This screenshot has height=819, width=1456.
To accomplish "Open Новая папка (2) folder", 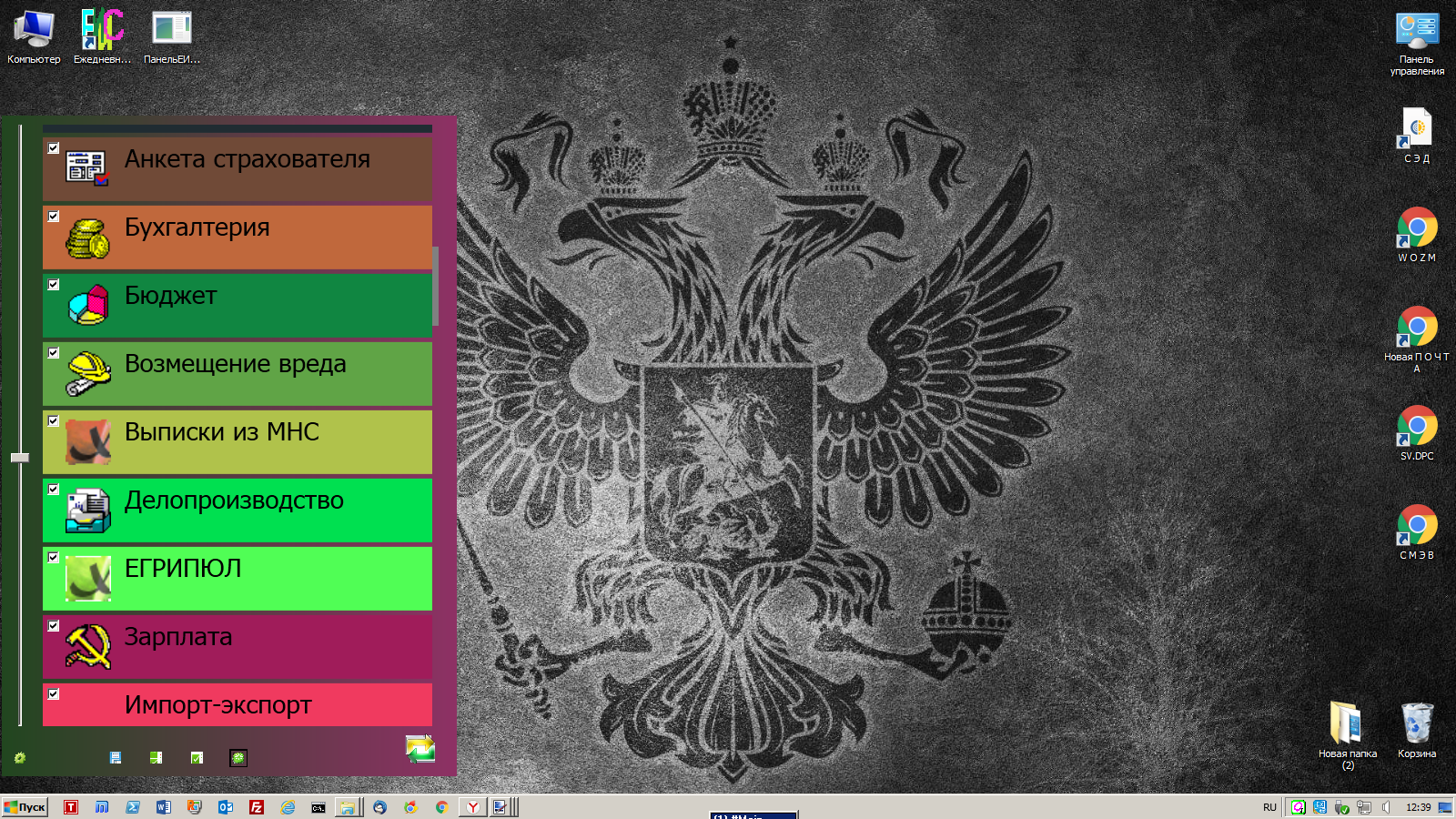I will (1348, 735).
